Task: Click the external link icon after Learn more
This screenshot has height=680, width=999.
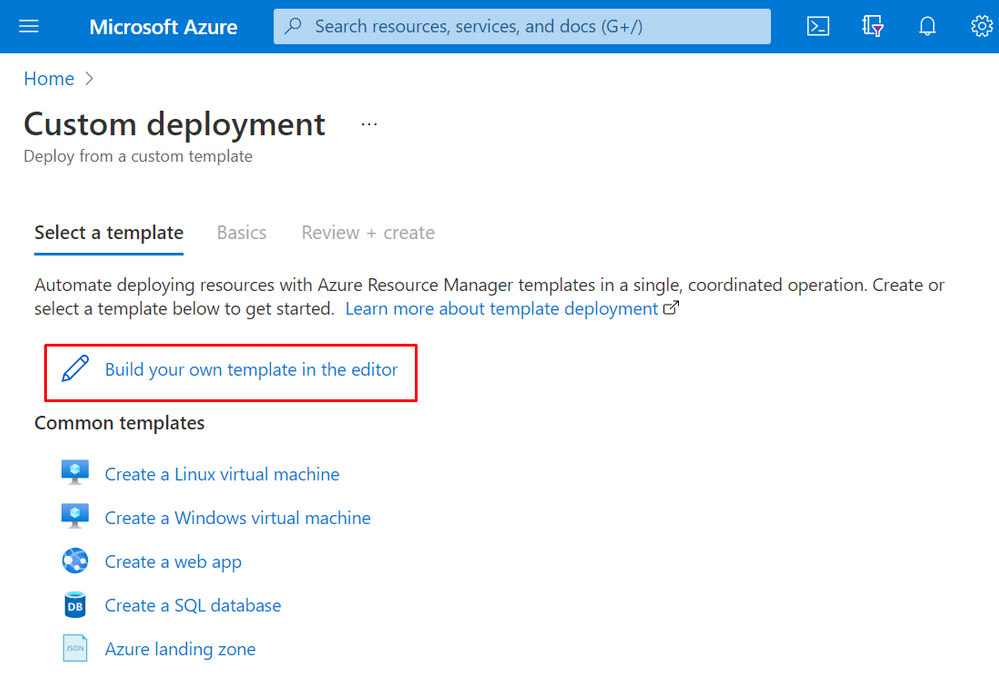Action: [x=671, y=308]
